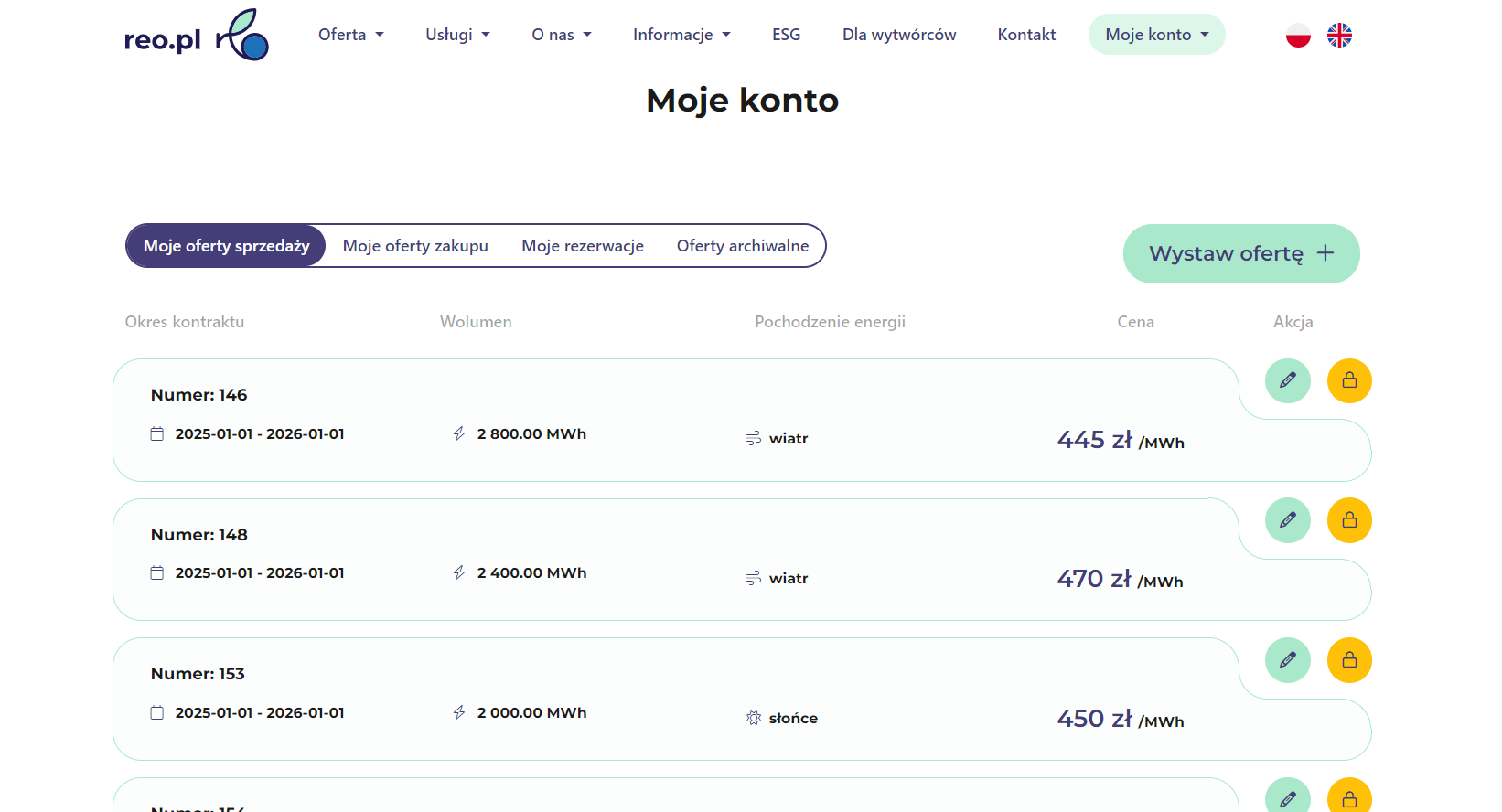Image resolution: width=1502 pixels, height=812 pixels.
Task: Switch to Moje rezerwacje tab
Action: click(583, 246)
